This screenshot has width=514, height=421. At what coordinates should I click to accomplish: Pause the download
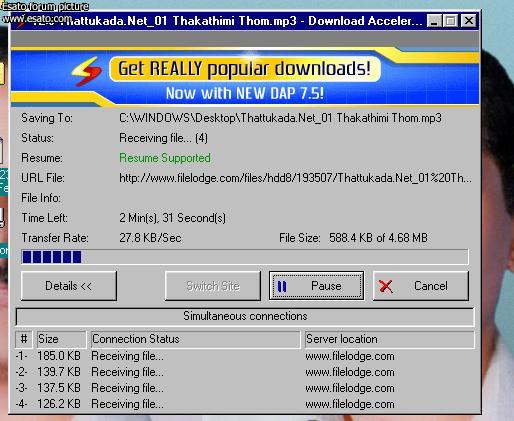tap(316, 286)
